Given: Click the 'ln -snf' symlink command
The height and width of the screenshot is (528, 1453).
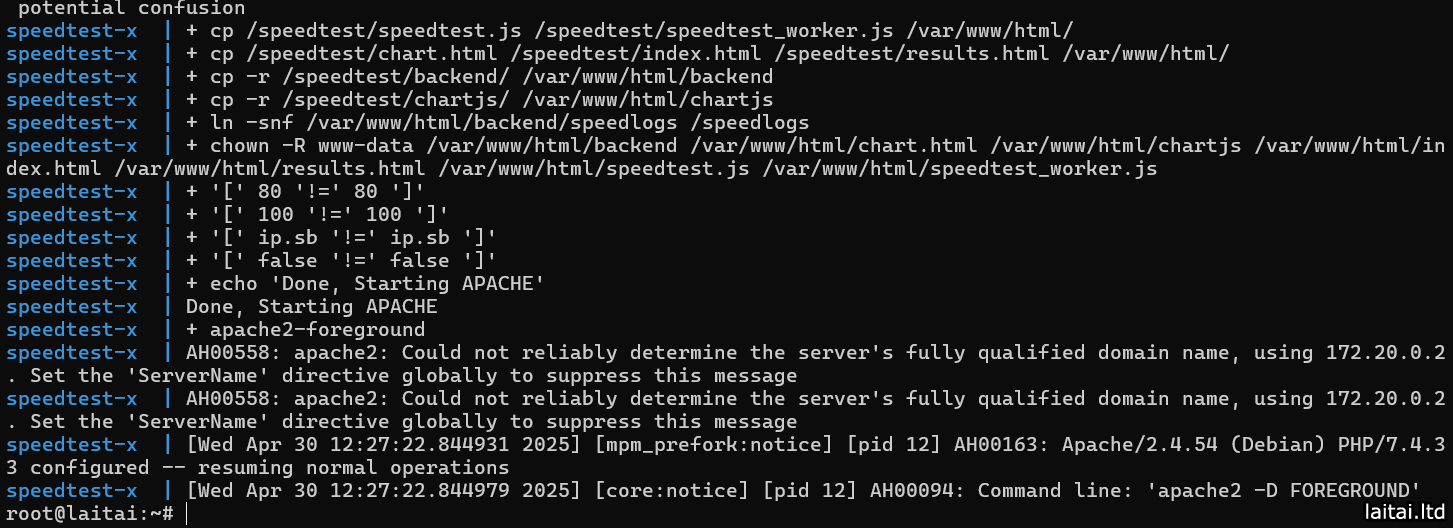Looking at the screenshot, I should click(497, 123).
